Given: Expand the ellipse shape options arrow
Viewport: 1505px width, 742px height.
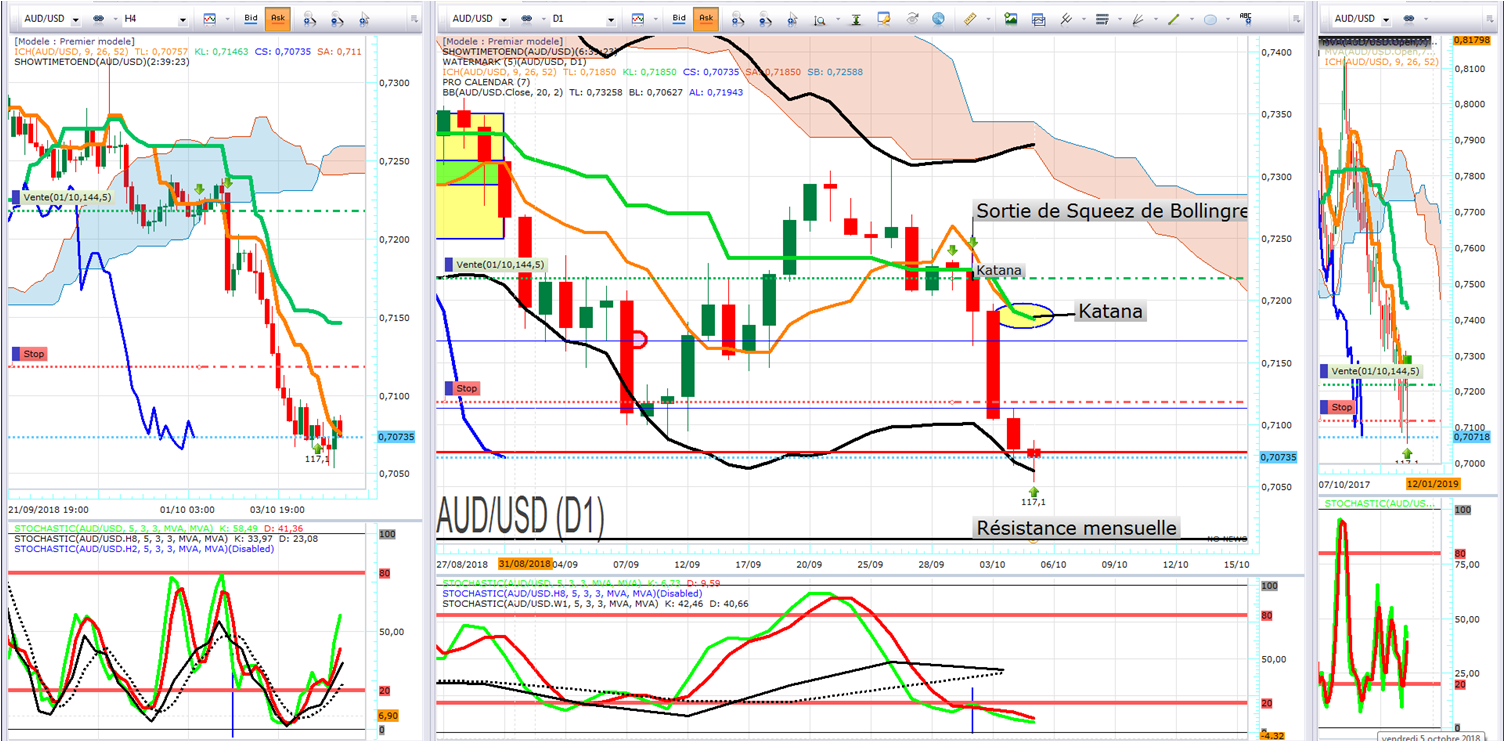Looking at the screenshot, I should [x=1226, y=19].
